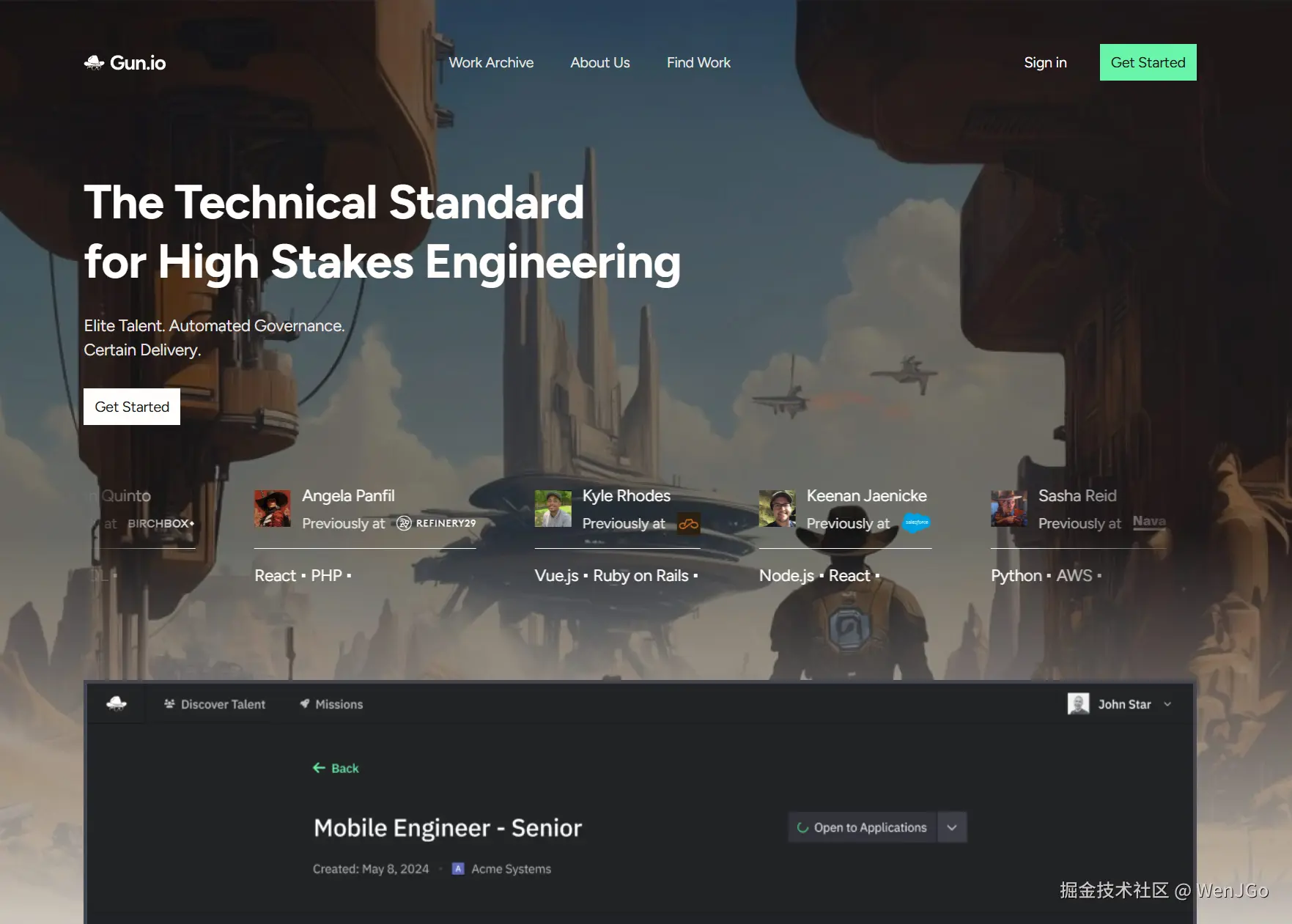The height and width of the screenshot is (924, 1292).
Task: Expand the arrow beside Open to Applications
Action: coord(952,827)
